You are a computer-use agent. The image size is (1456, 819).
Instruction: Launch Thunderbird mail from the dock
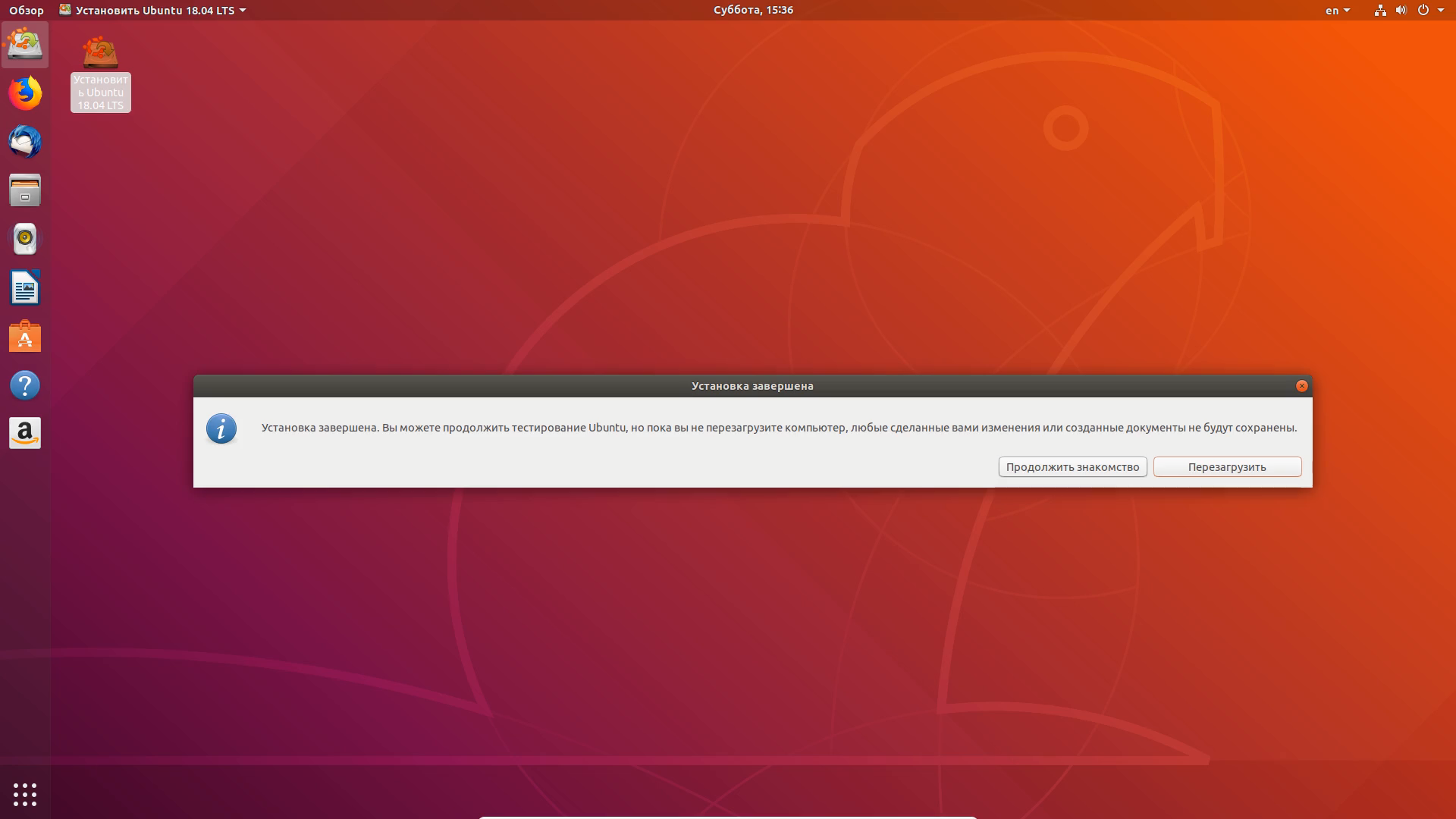coord(25,142)
